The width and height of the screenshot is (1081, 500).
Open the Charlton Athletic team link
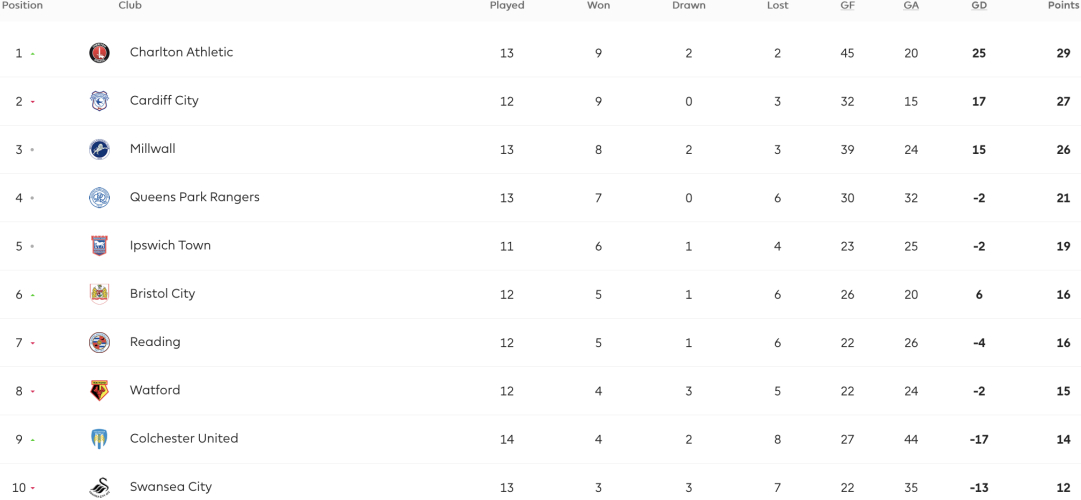point(181,52)
